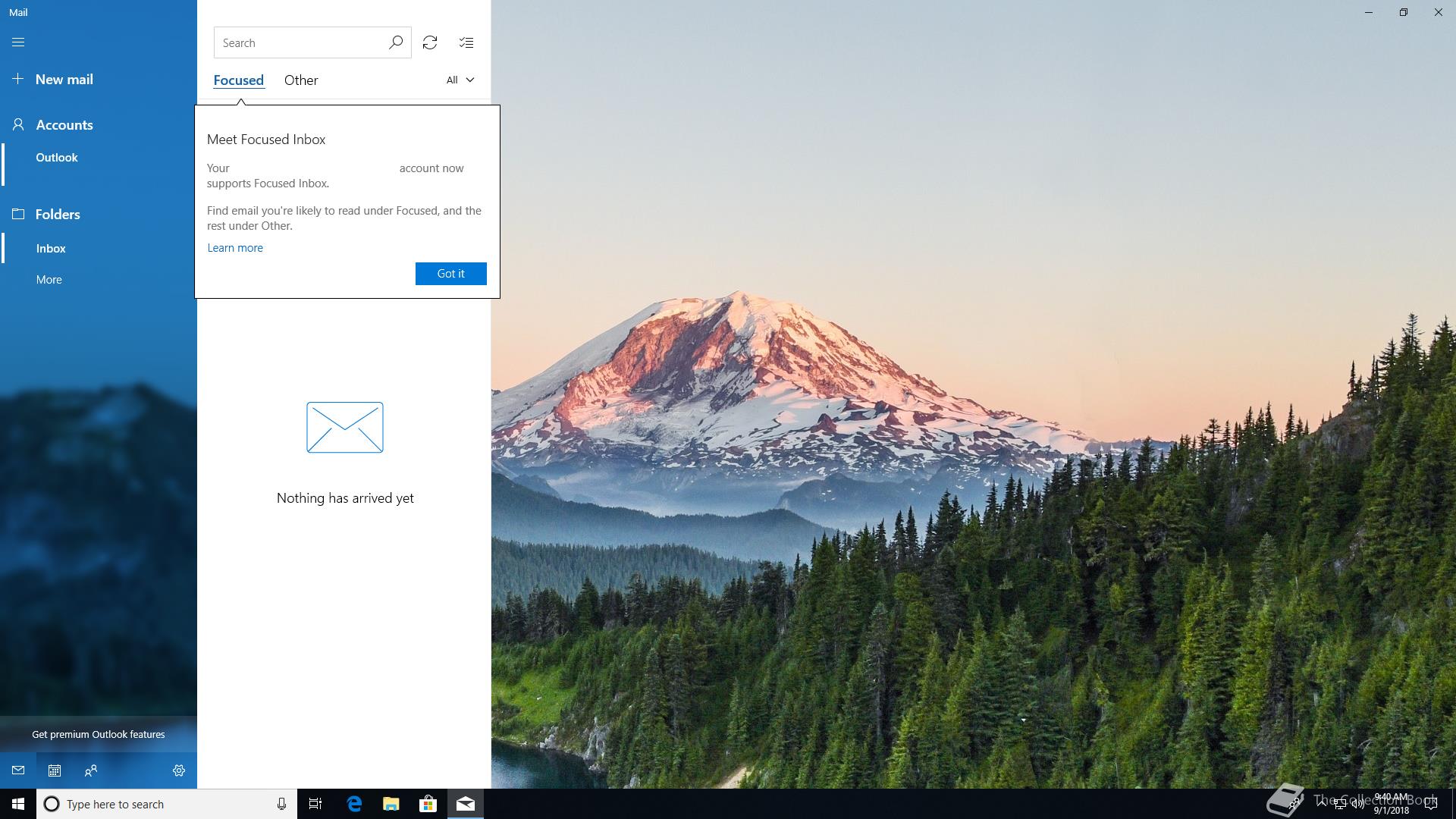Select the Inbox folder
1456x819 pixels.
coord(51,248)
